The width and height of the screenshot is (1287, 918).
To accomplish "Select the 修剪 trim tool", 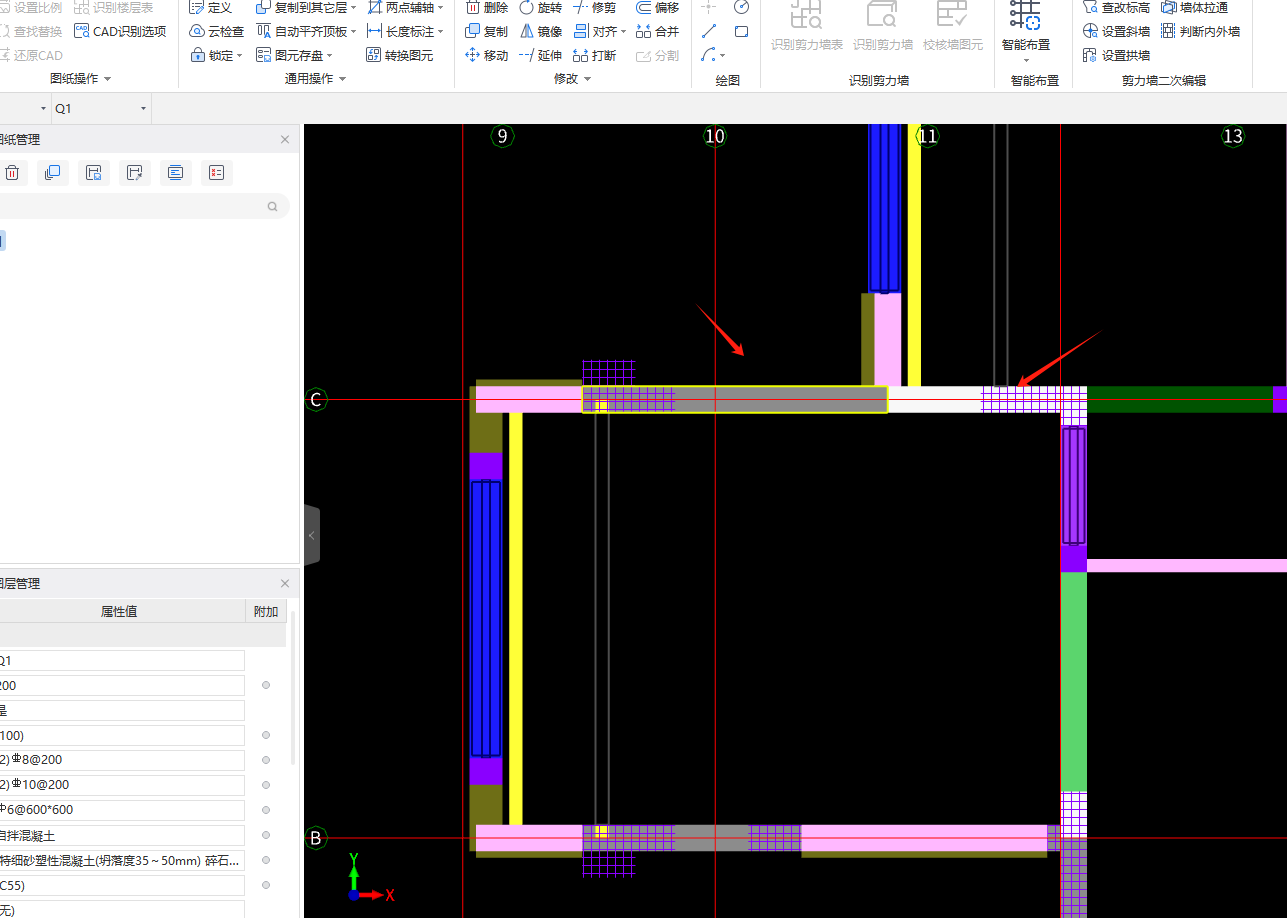I will tap(595, 7).
